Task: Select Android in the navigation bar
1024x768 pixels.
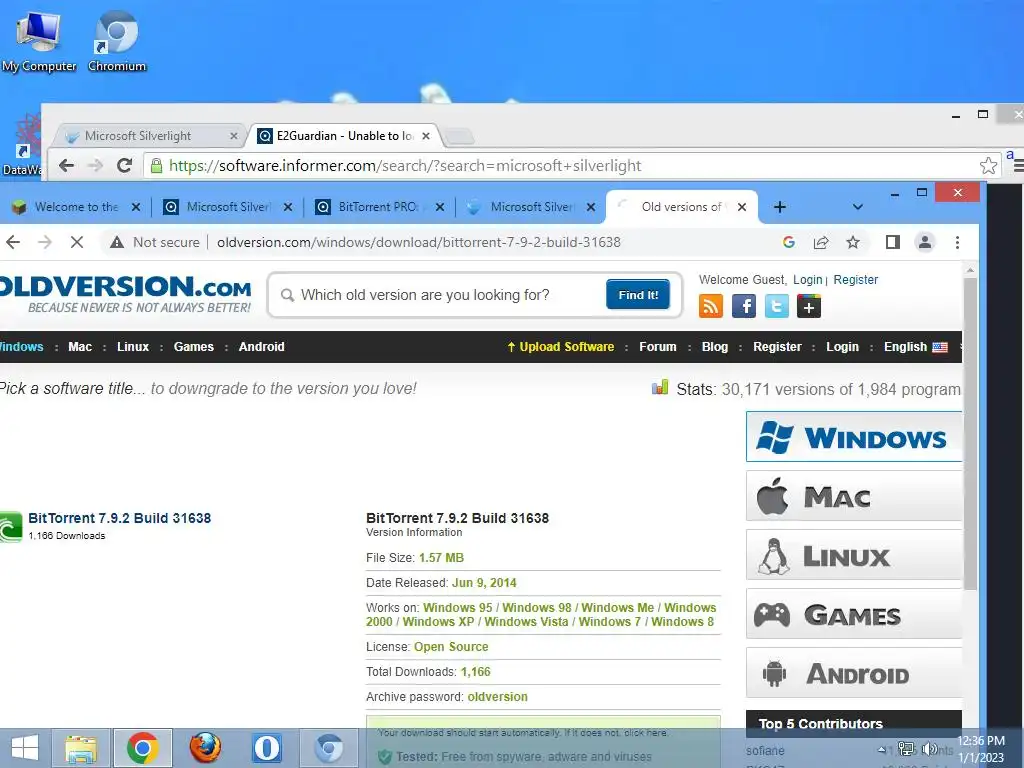Action: (261, 347)
